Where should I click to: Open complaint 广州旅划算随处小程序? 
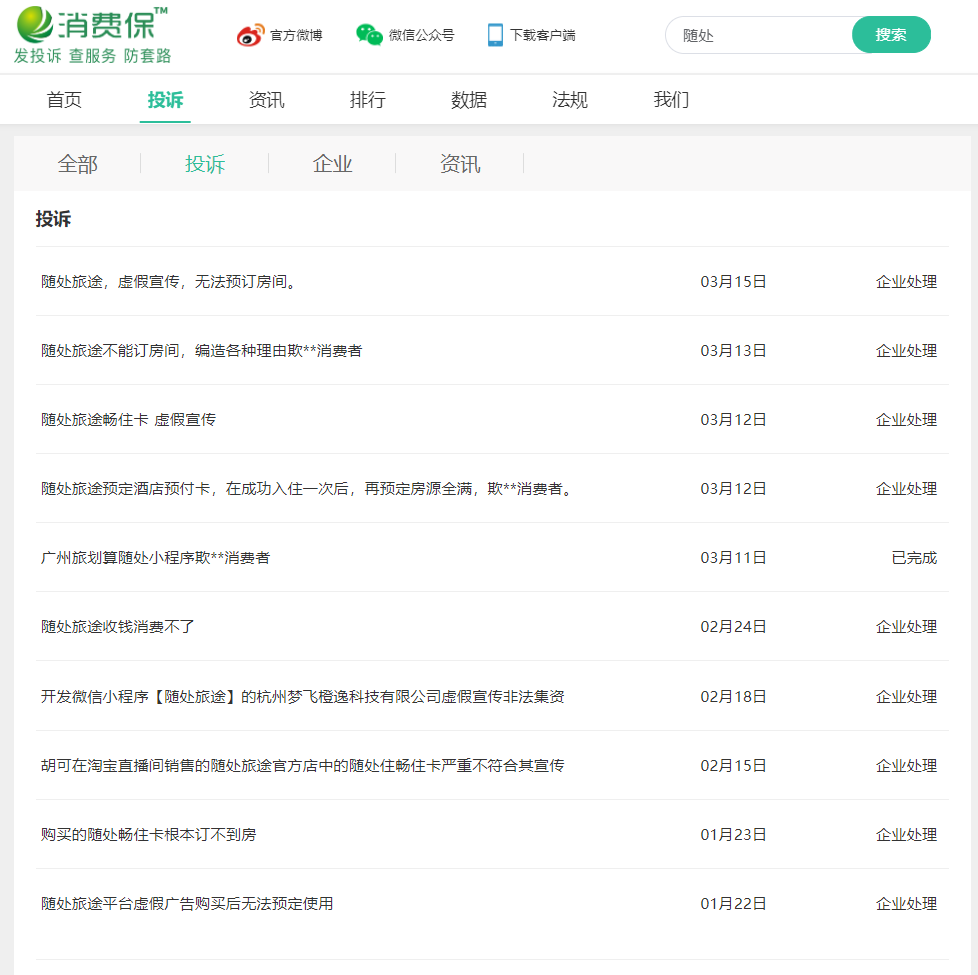click(x=155, y=558)
